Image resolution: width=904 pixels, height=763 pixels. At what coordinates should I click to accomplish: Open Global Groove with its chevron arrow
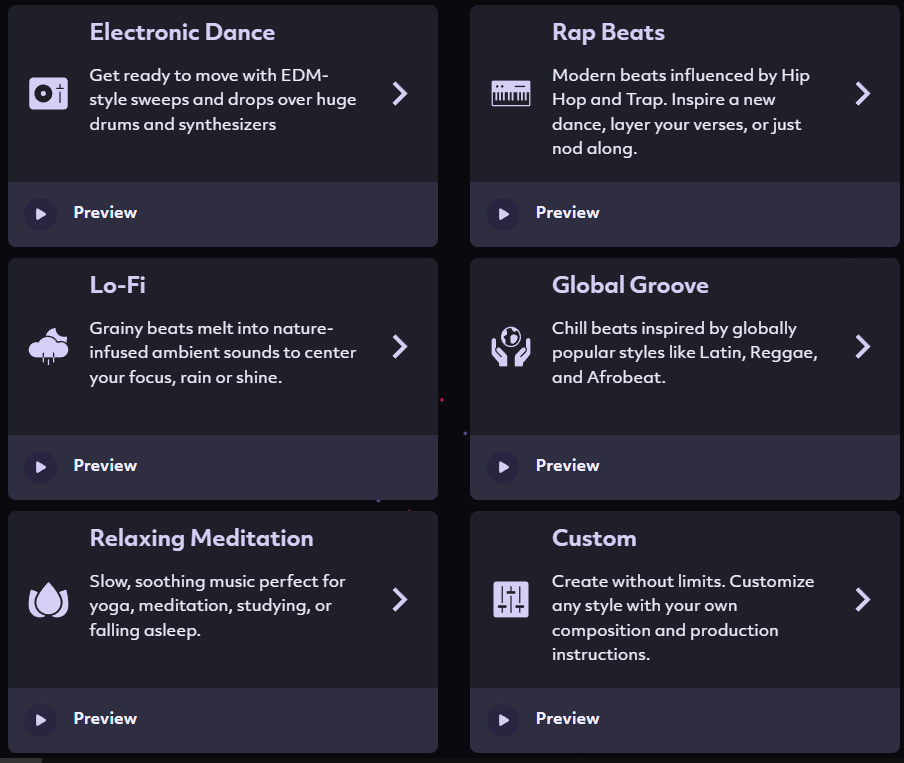[x=862, y=347]
